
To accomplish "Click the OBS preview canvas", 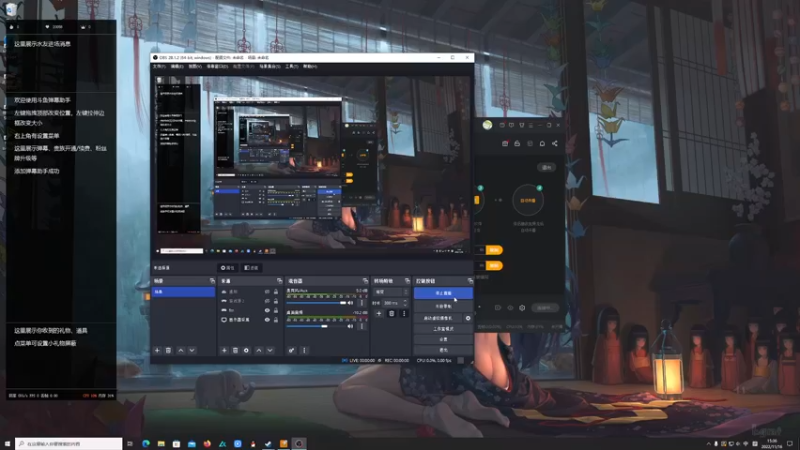I will 312,165.
